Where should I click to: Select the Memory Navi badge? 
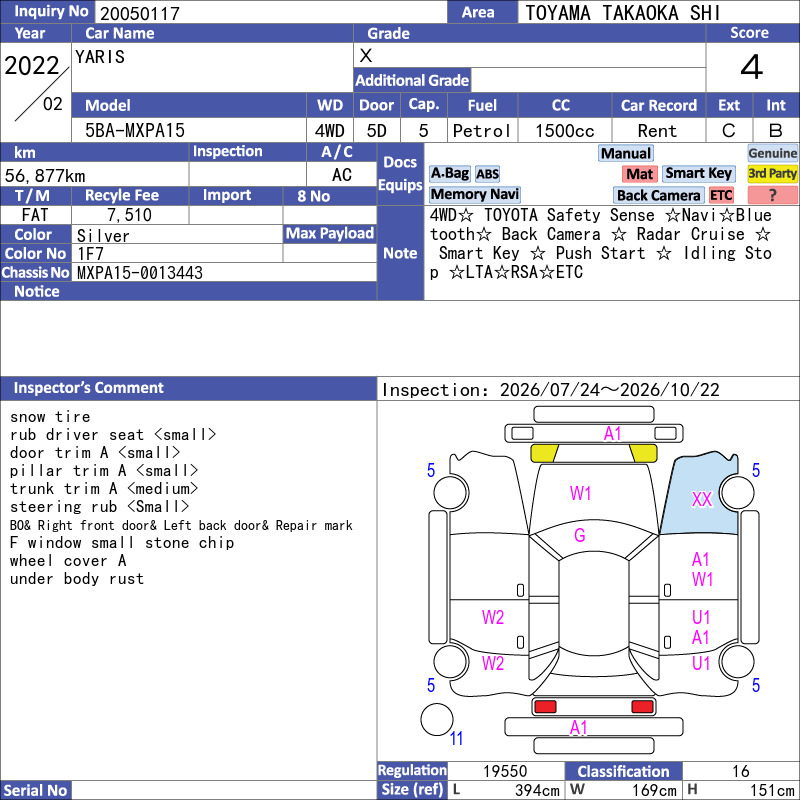(x=474, y=194)
